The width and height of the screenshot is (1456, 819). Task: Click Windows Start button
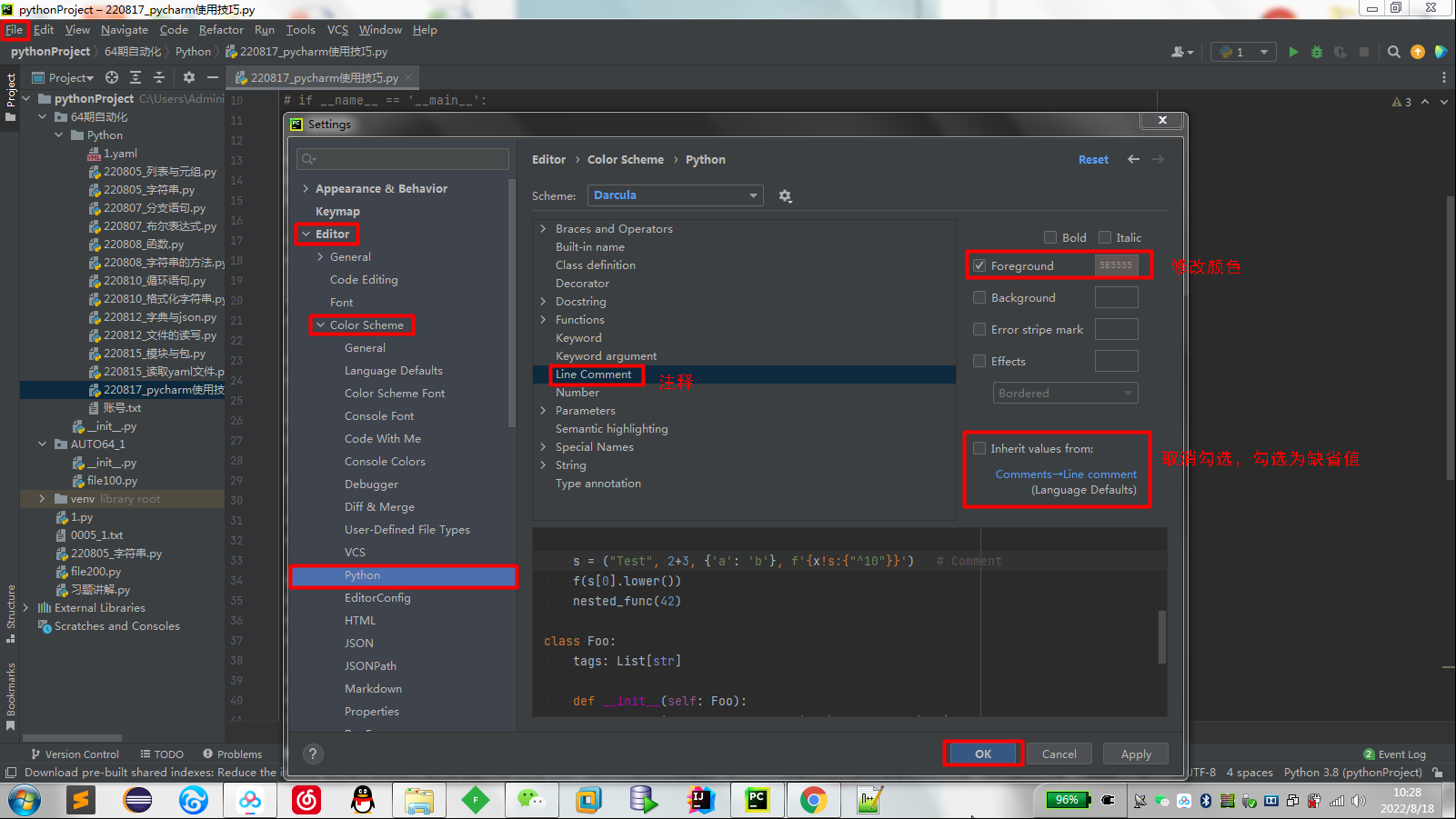[x=25, y=800]
